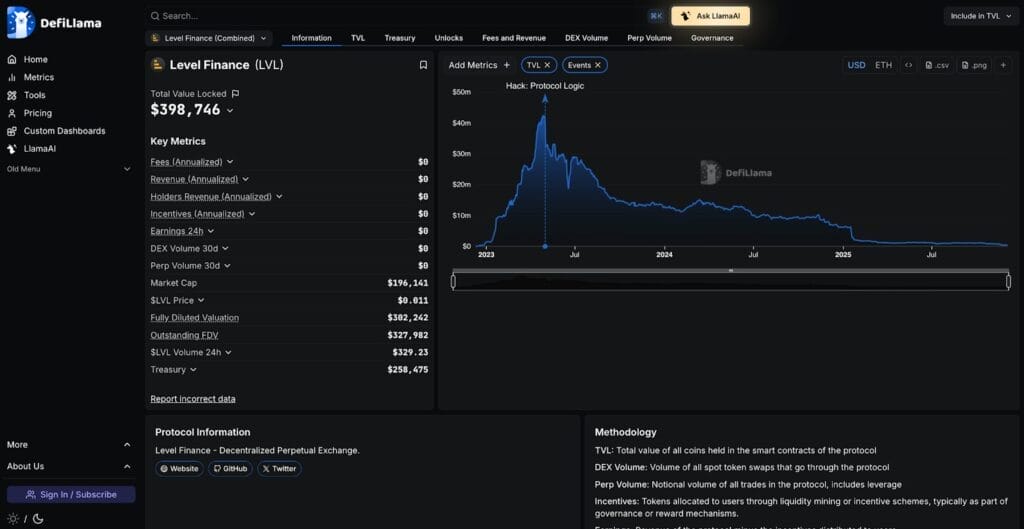This screenshot has width=1024, height=529.
Task: Open the Perp Volume tab
Action: coord(649,38)
